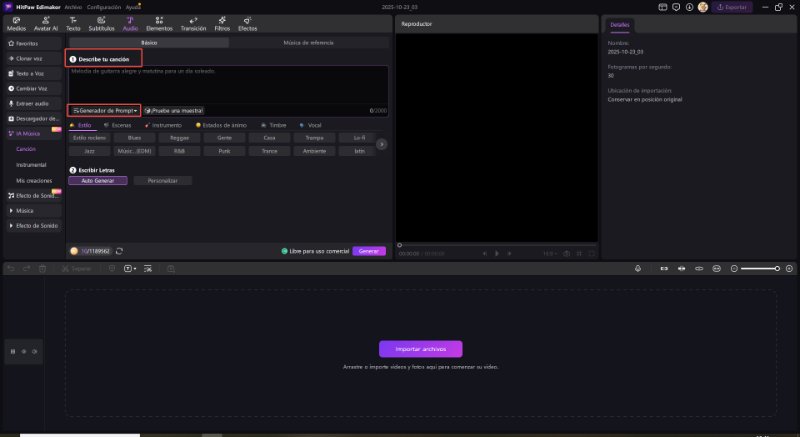Open the Generador de Prompt dropdown
The height and width of the screenshot is (437, 800).
pos(104,110)
